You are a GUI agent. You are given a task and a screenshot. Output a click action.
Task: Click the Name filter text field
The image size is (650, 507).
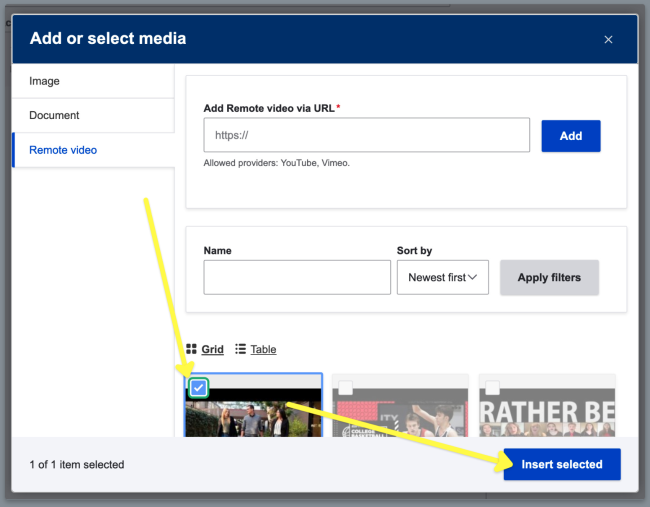(297, 278)
